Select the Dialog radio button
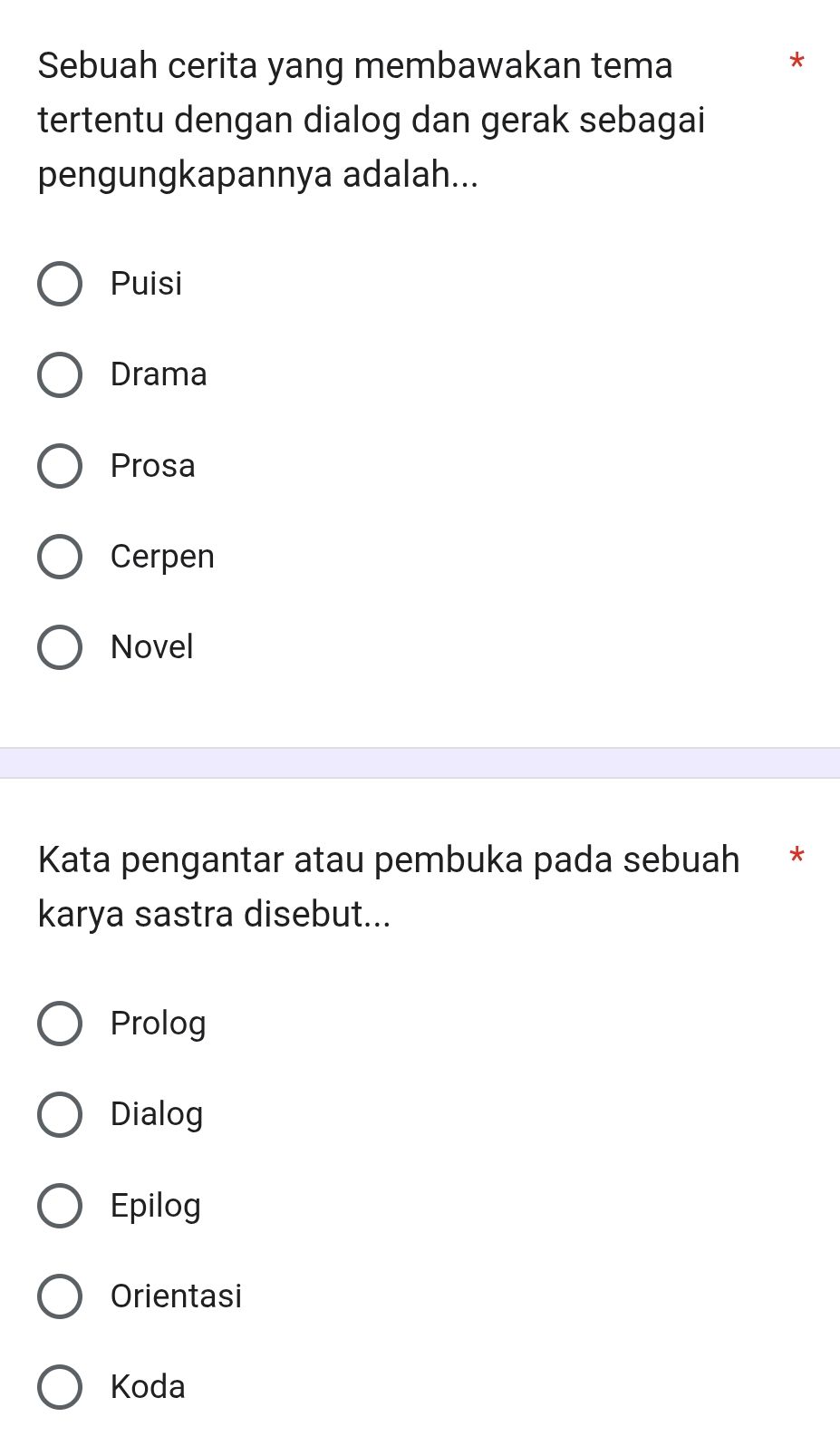This screenshot has width=840, height=1456. click(60, 1113)
